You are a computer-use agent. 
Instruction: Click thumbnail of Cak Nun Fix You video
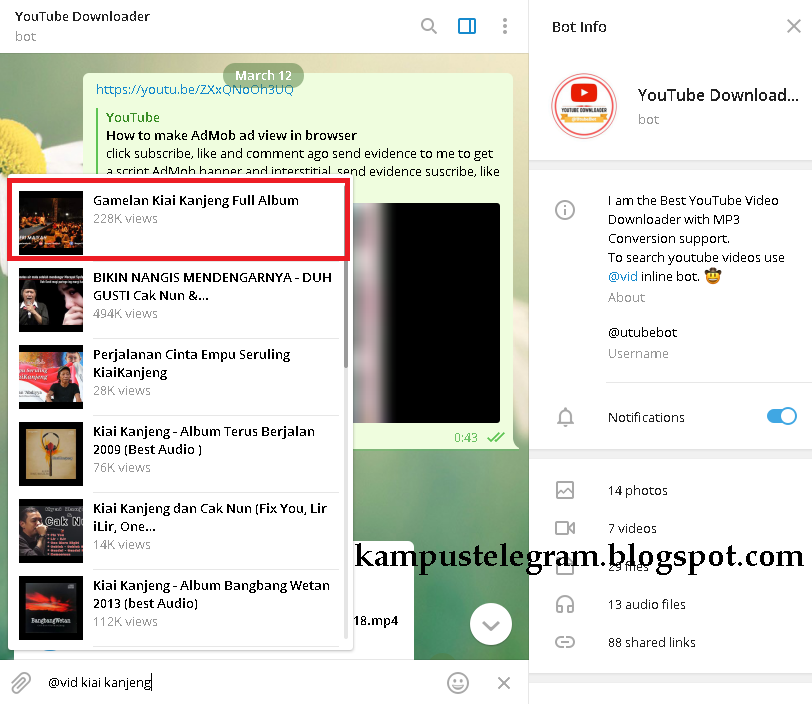[51, 531]
